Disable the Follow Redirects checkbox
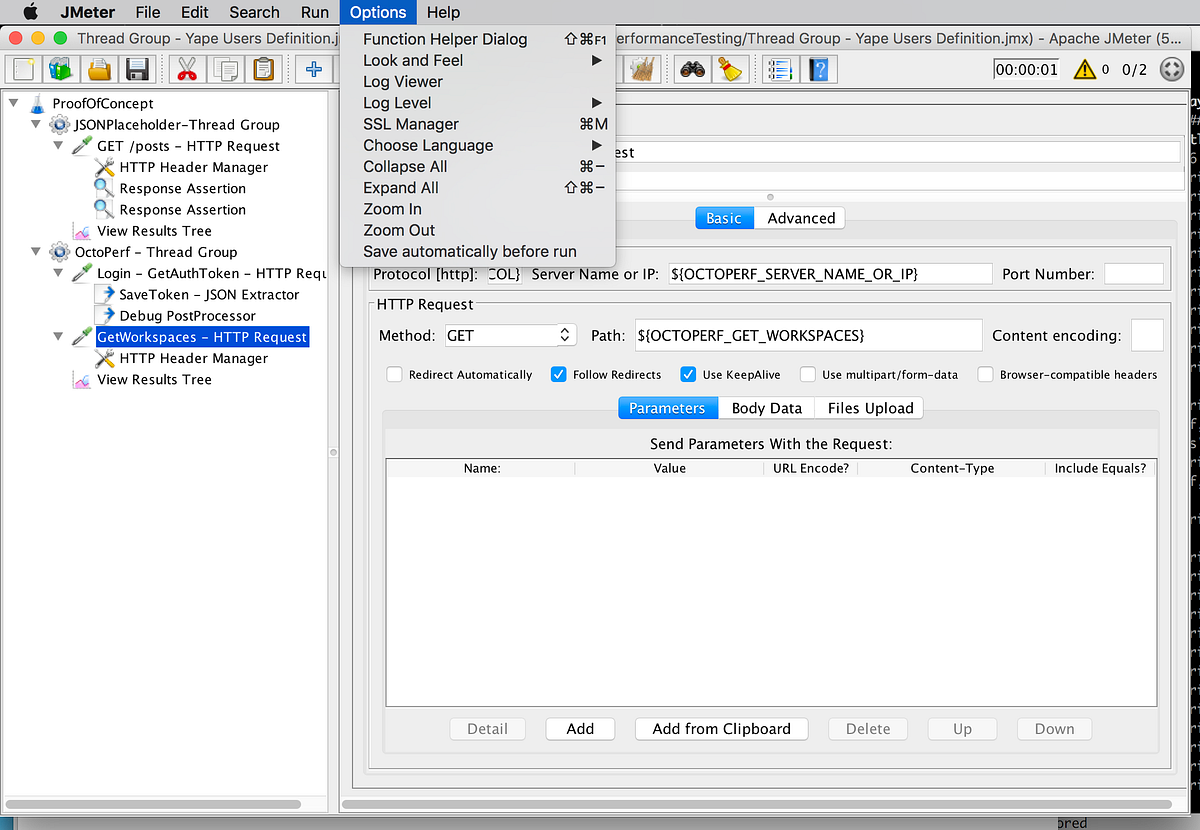The image size is (1200, 830). (x=558, y=374)
